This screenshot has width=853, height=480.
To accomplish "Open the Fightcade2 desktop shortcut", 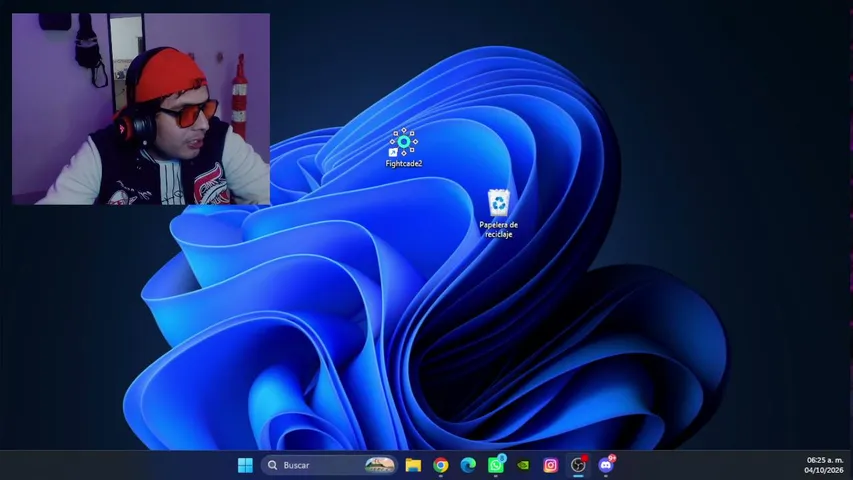I will (x=404, y=147).
